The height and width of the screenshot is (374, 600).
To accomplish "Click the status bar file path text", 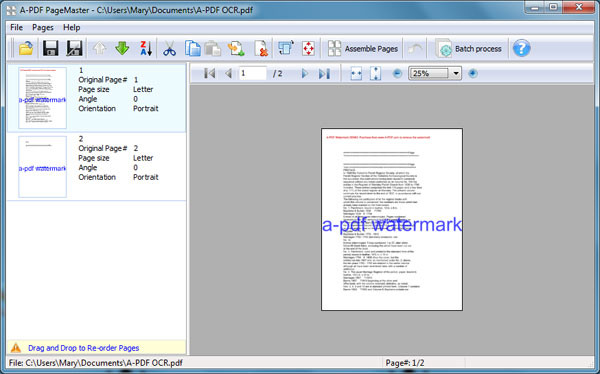I will pyautogui.click(x=96, y=363).
